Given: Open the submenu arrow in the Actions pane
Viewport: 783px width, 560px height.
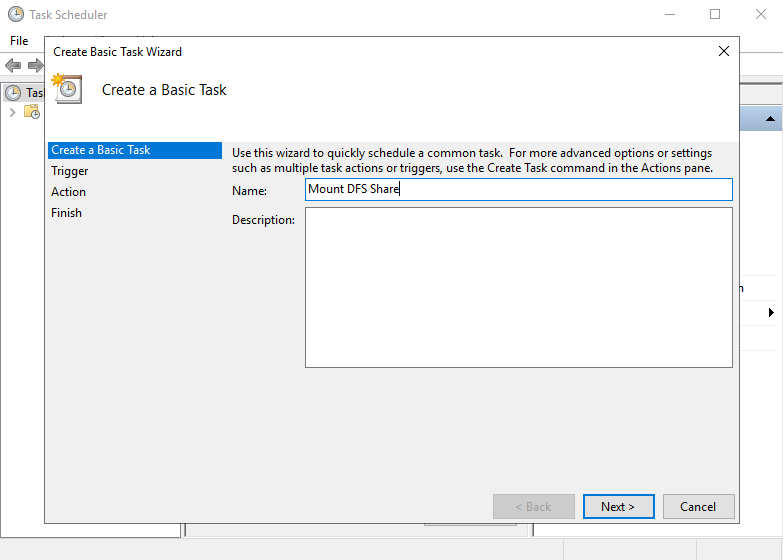Looking at the screenshot, I should pos(771,313).
